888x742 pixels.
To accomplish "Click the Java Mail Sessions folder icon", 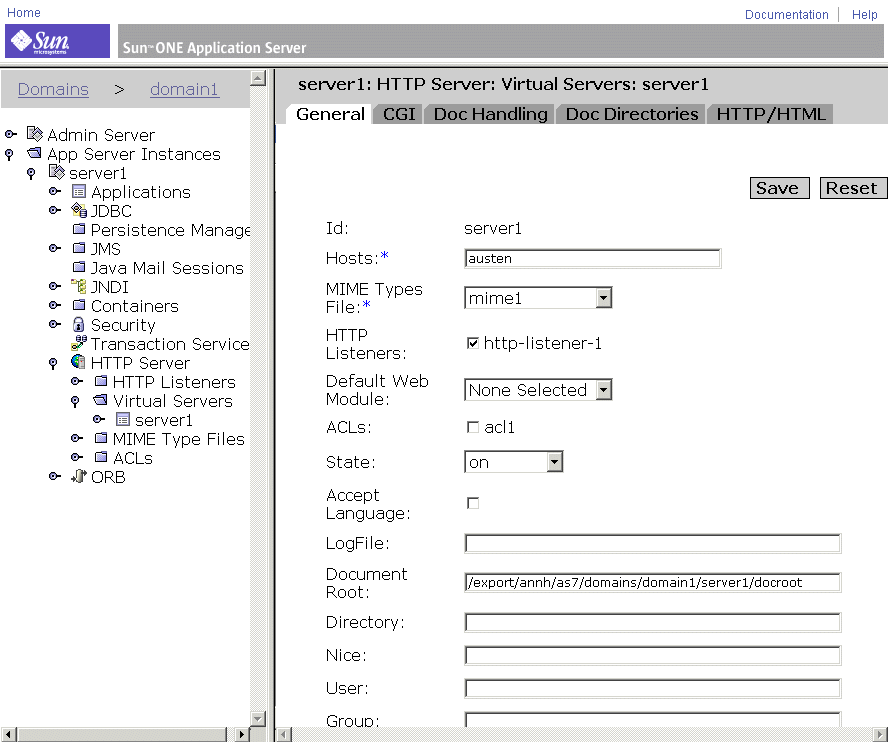I will click(79, 267).
